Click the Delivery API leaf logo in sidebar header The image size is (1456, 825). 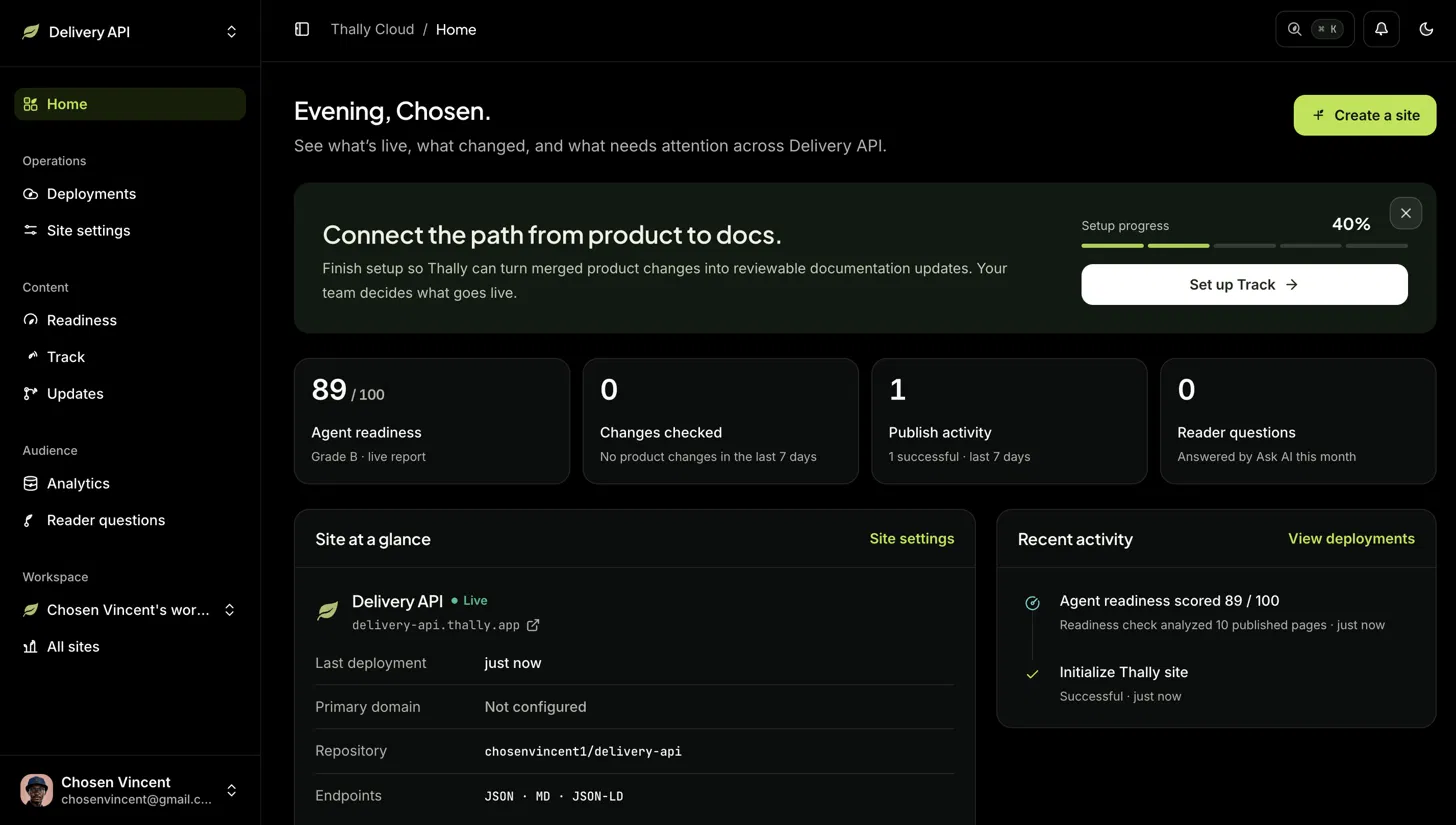tap(31, 32)
